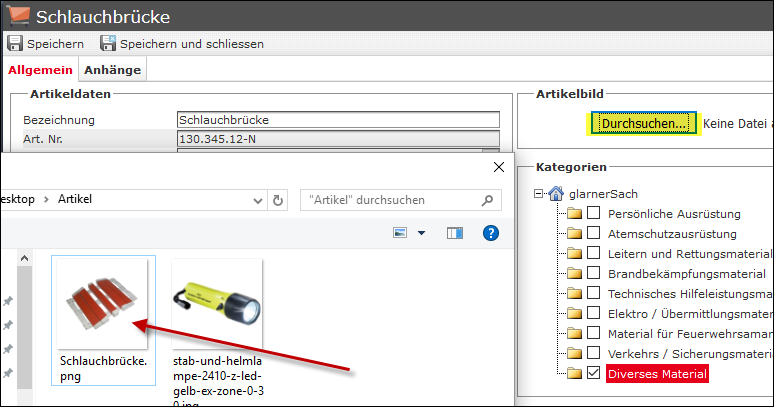The image size is (774, 407).
Task: Open file dialog help question mark
Action: 491,233
